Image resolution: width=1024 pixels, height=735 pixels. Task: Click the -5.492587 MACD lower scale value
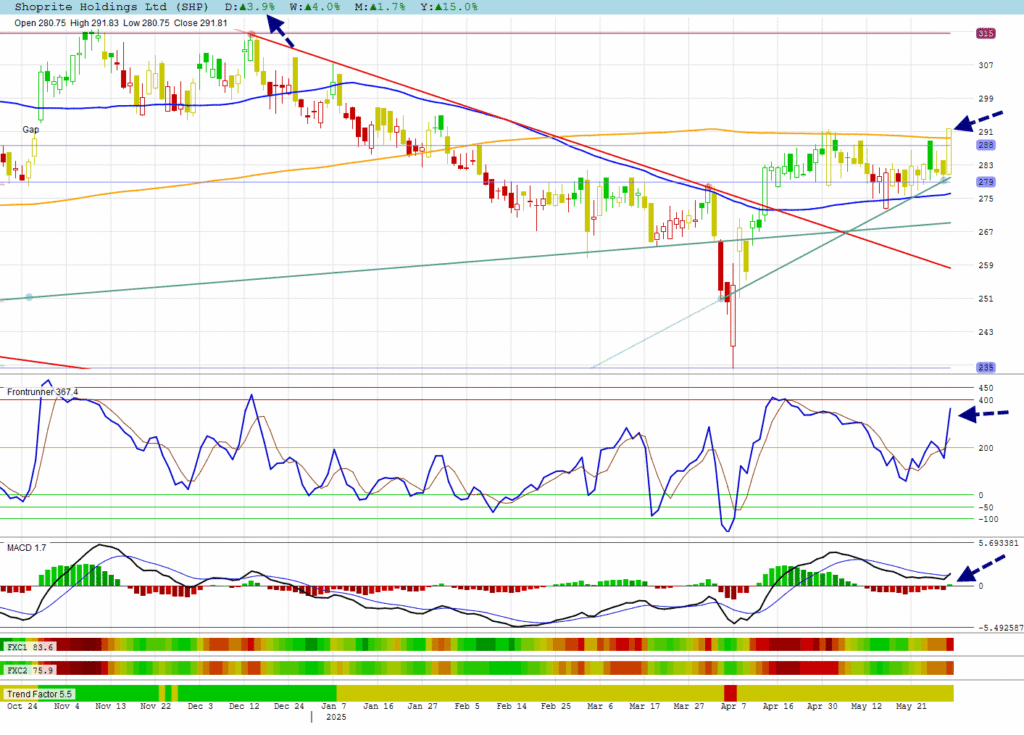(999, 628)
